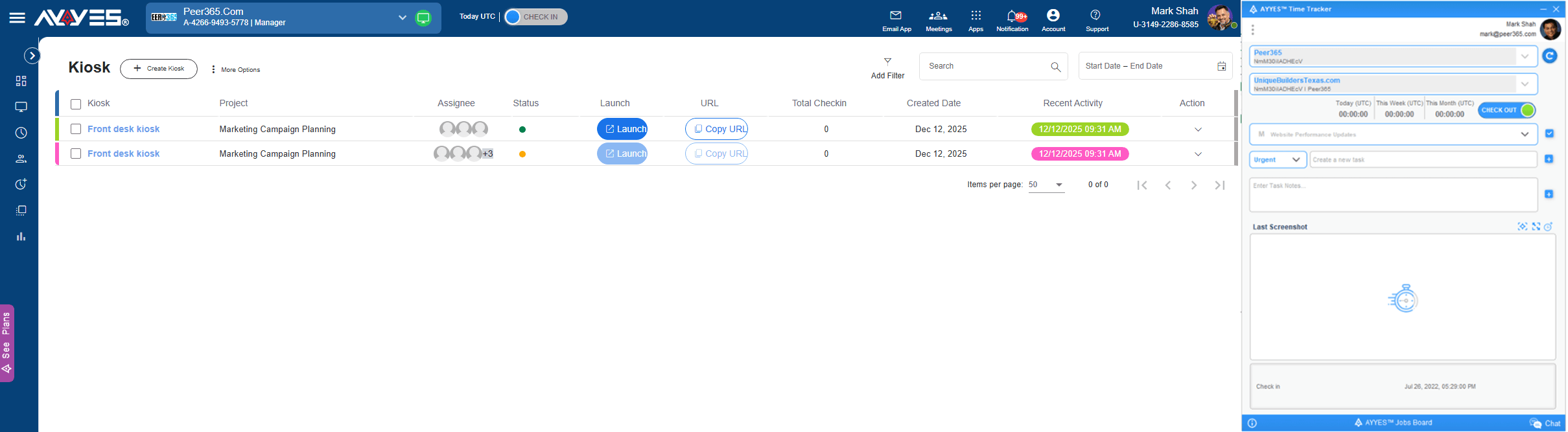Launch the kiosk with green status
Viewport: 1568px width, 432px height.
(x=622, y=129)
